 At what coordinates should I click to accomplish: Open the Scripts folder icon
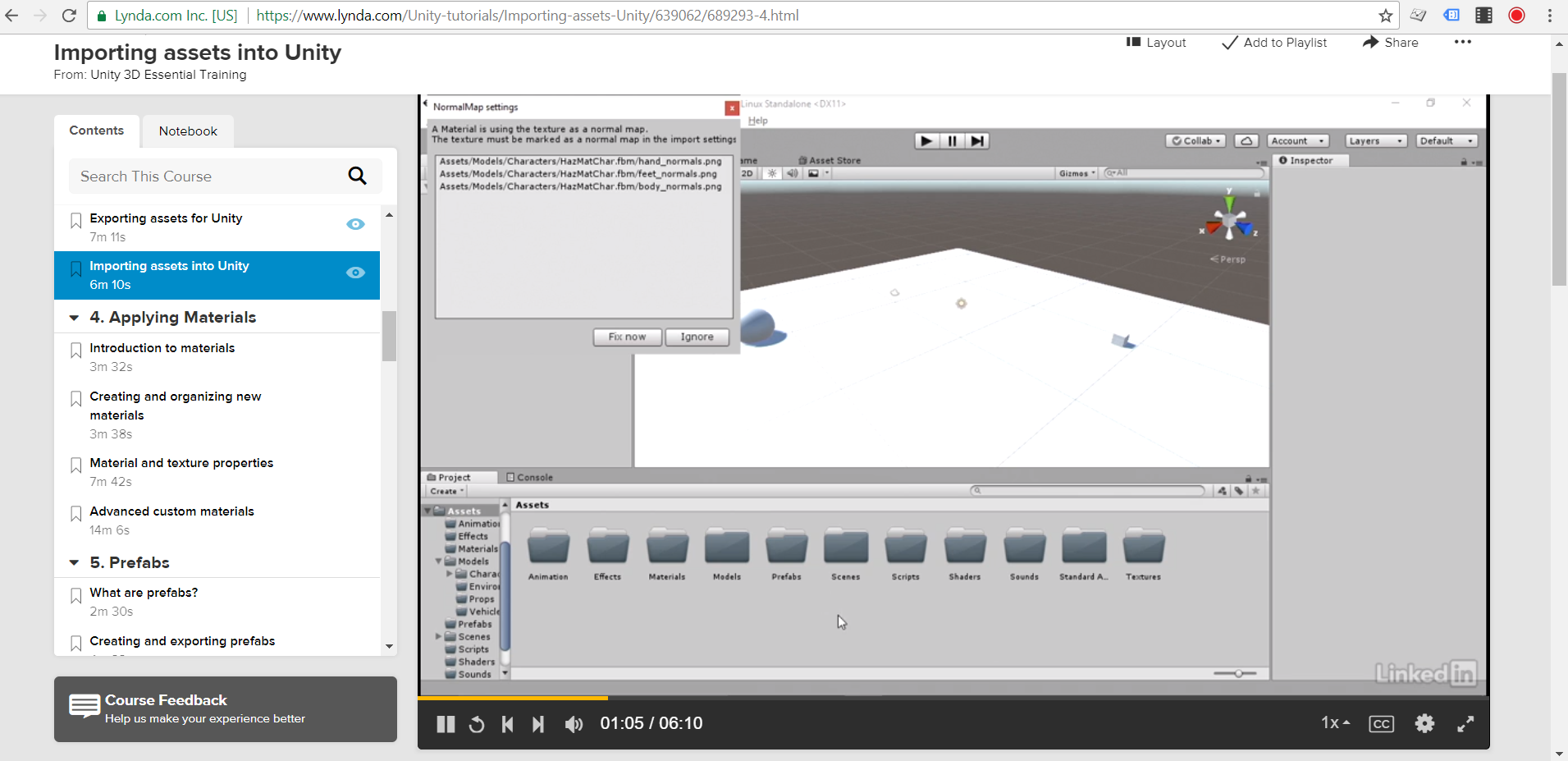click(x=906, y=547)
